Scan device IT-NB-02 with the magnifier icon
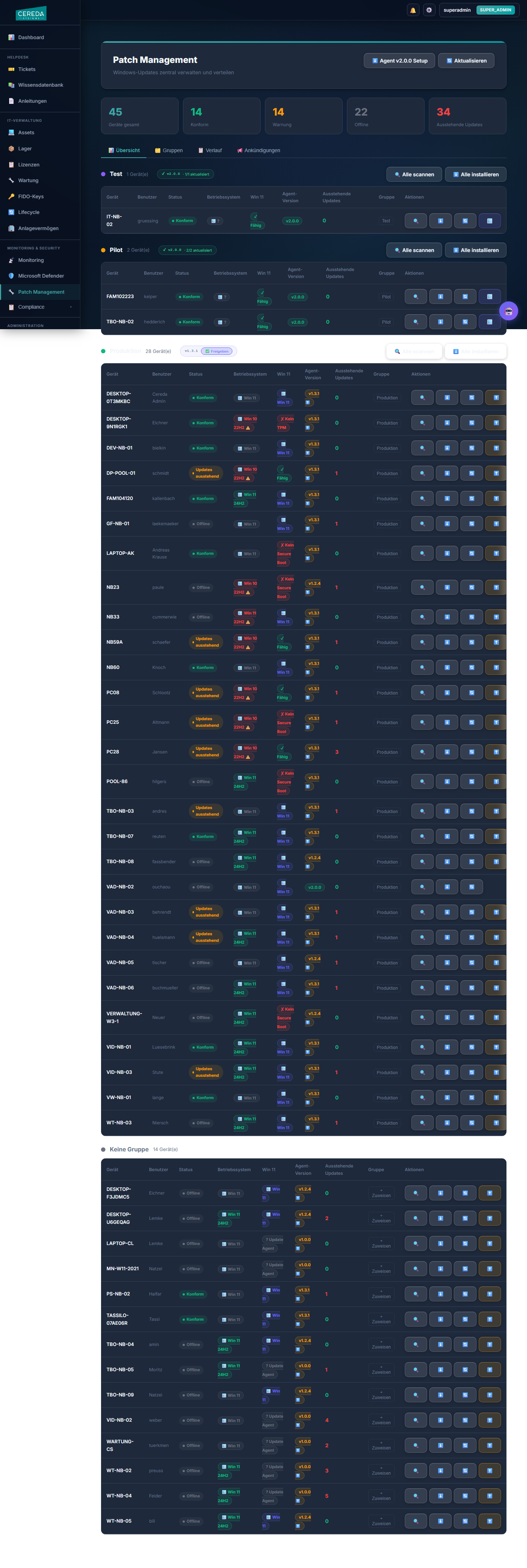527x1568 pixels. pyautogui.click(x=416, y=221)
